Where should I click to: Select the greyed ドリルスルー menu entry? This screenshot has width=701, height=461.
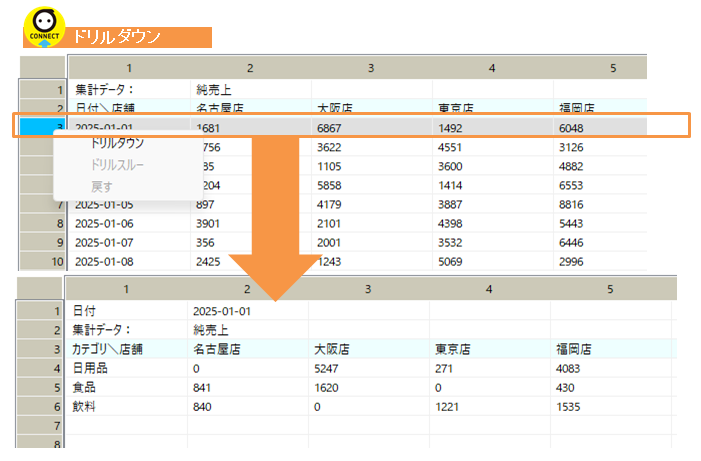tap(118, 165)
